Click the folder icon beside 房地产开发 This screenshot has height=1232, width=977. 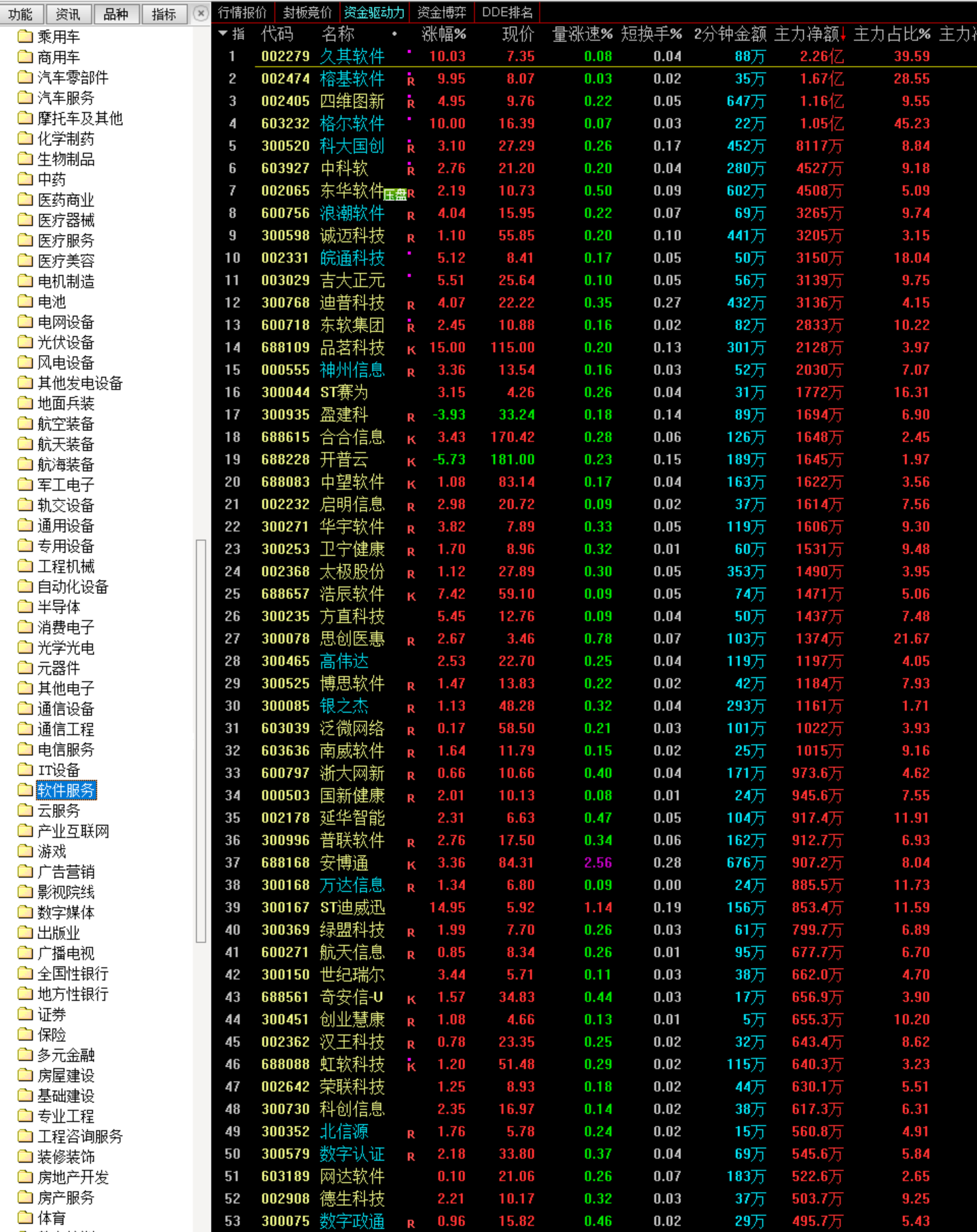[x=25, y=1176]
